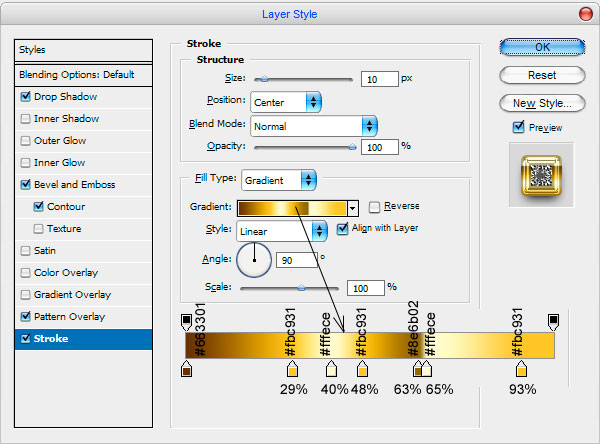Screen dimensions: 600x444
Task: Click the Opacity slider handle
Action: pos(352,147)
